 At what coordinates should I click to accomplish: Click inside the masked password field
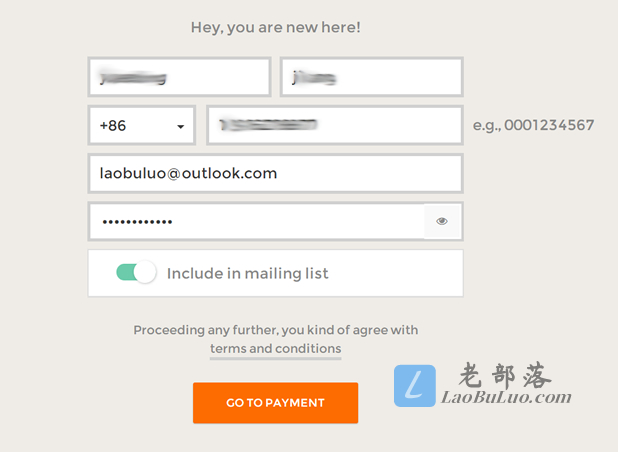pyautogui.click(x=256, y=221)
